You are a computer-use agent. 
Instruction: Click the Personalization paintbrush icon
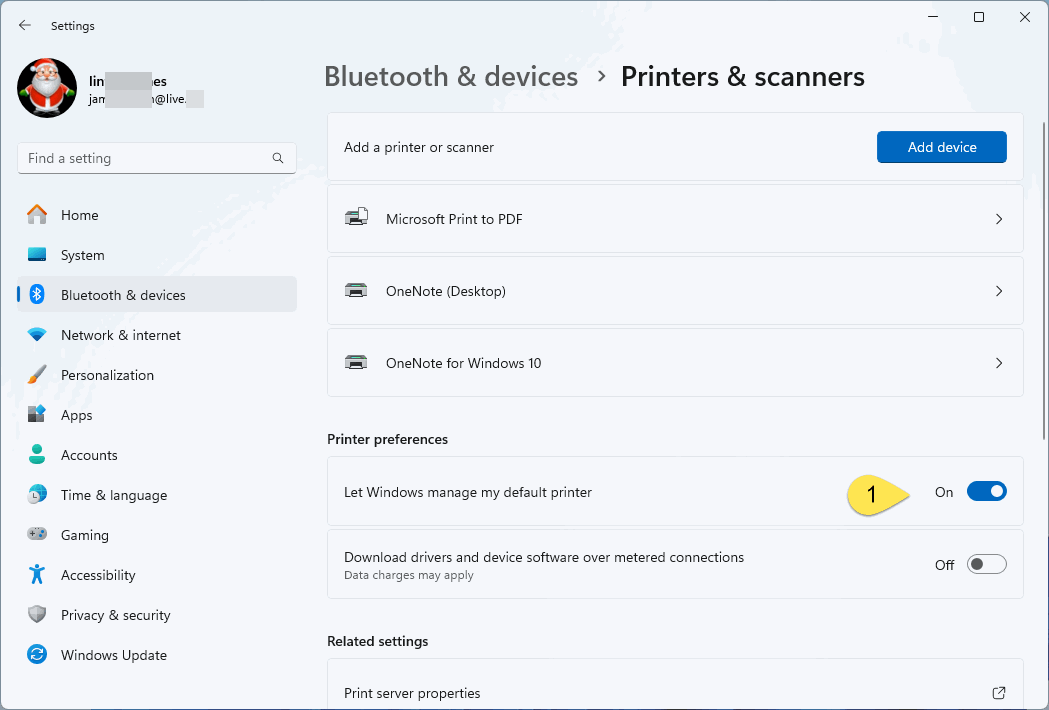[x=37, y=375]
